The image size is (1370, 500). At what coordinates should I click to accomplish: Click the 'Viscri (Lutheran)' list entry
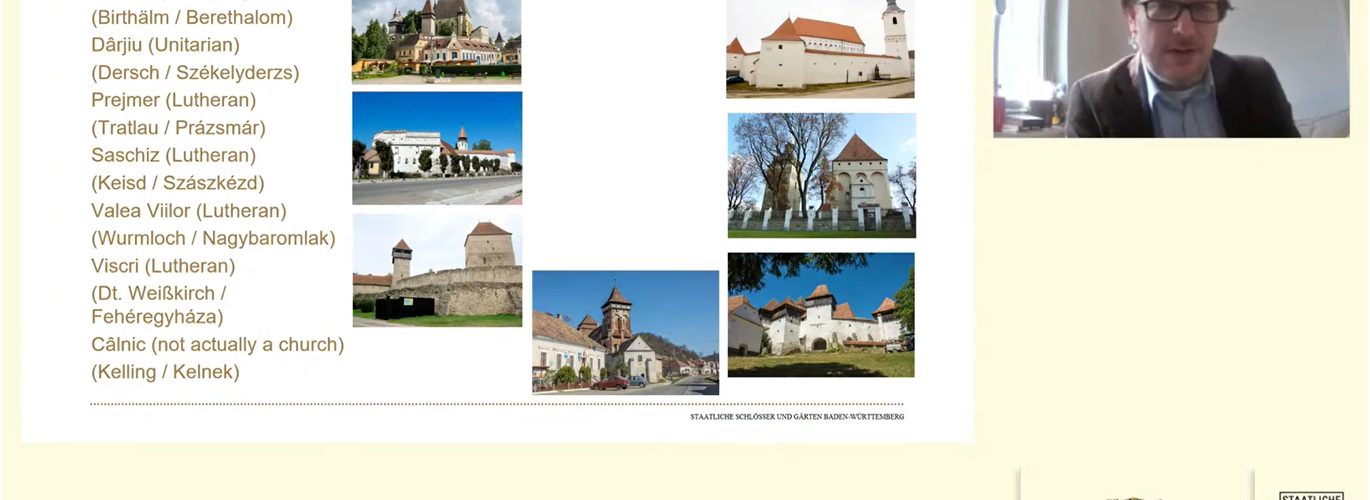163,266
